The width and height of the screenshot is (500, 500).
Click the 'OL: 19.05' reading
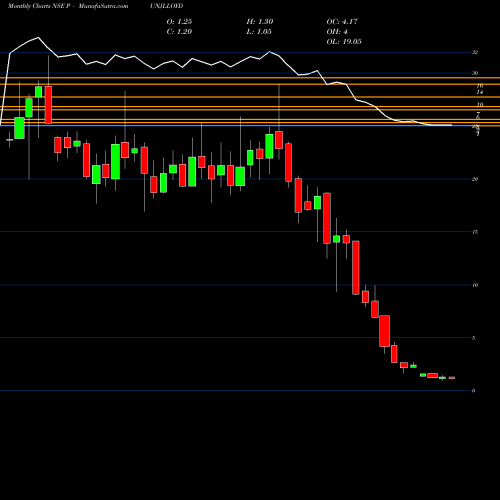344,41
